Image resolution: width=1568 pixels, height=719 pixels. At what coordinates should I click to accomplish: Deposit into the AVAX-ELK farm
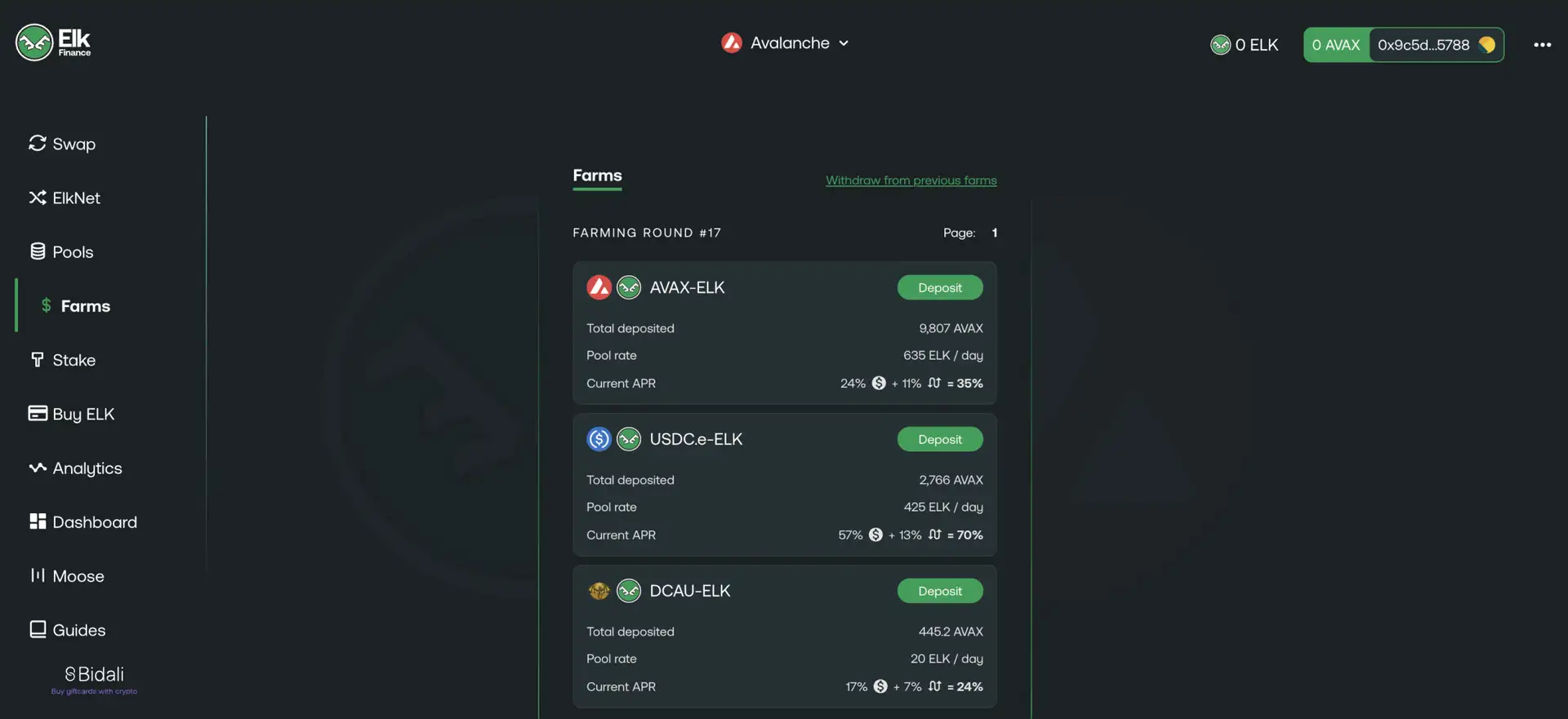(939, 287)
